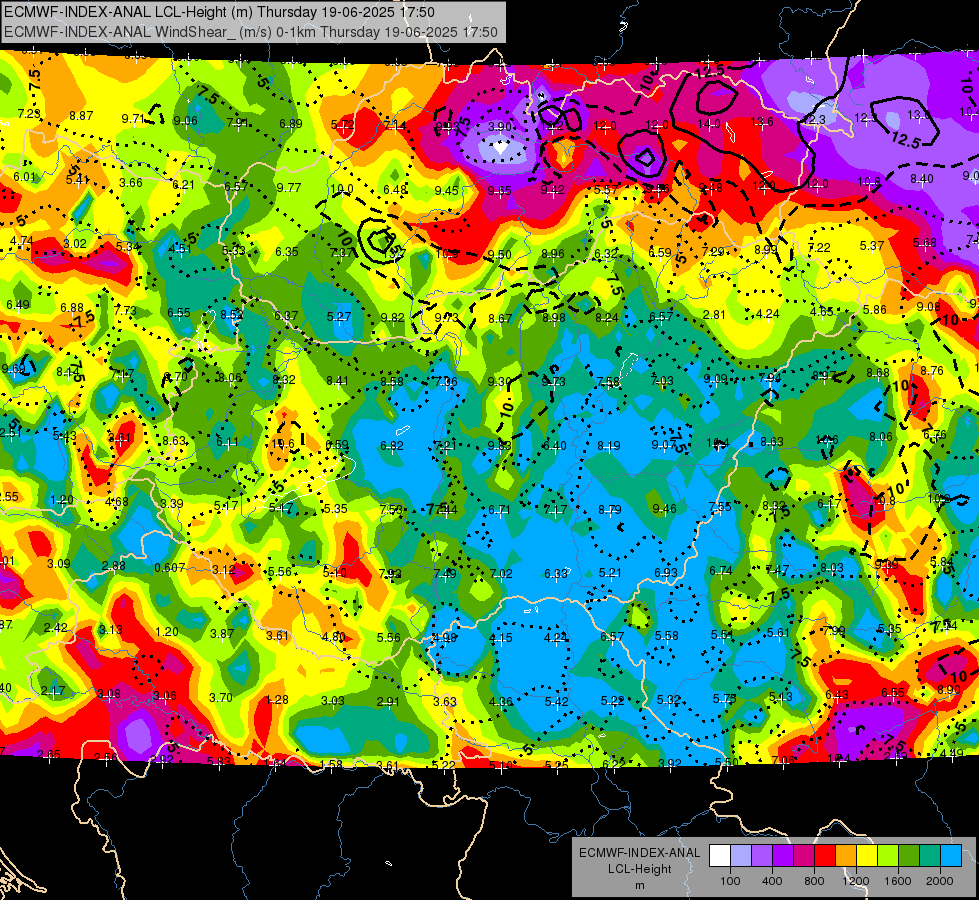Click the legend value 100
This screenshot has width=979, height=900.
730,881
